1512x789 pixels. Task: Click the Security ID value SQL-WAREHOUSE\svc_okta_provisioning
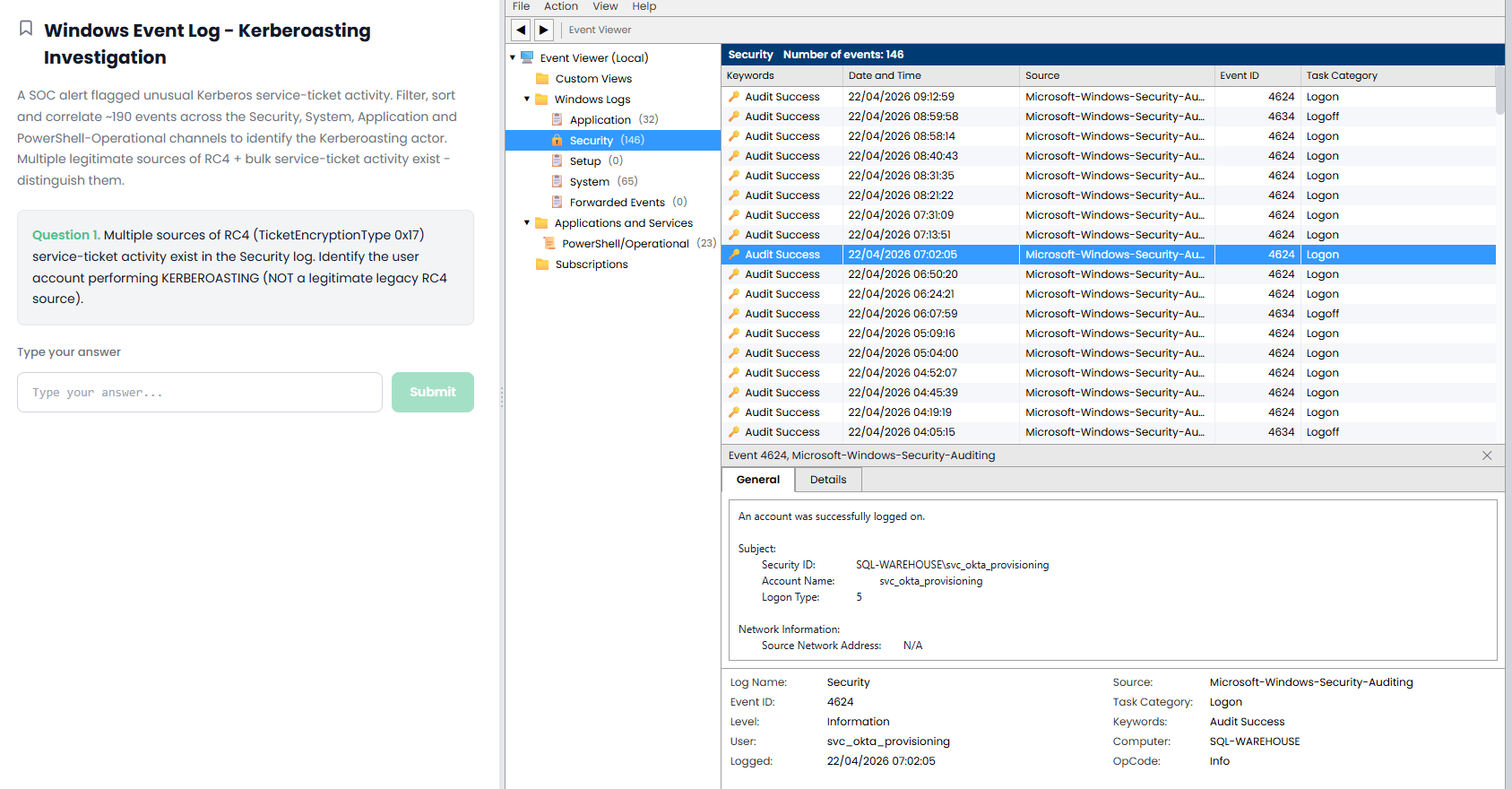click(952, 565)
